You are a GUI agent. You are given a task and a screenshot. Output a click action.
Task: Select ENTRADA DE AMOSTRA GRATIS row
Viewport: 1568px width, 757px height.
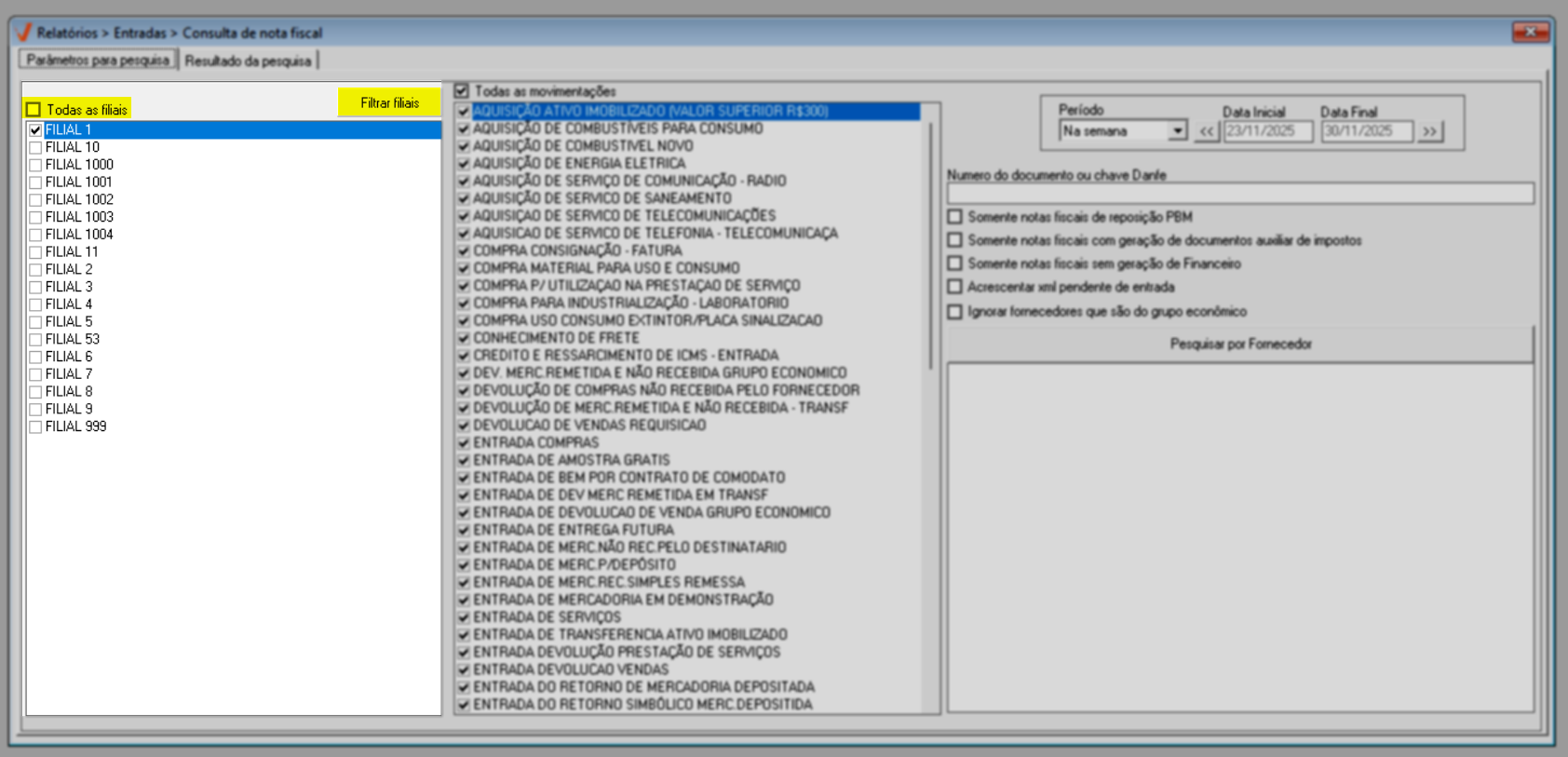571,460
